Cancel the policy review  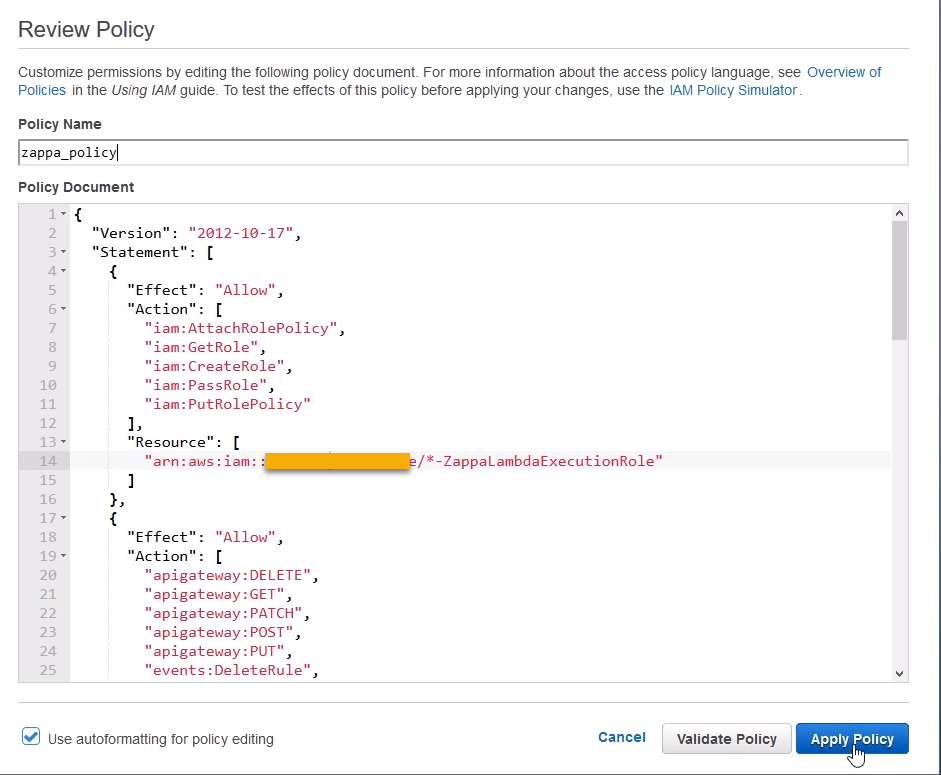tap(621, 738)
